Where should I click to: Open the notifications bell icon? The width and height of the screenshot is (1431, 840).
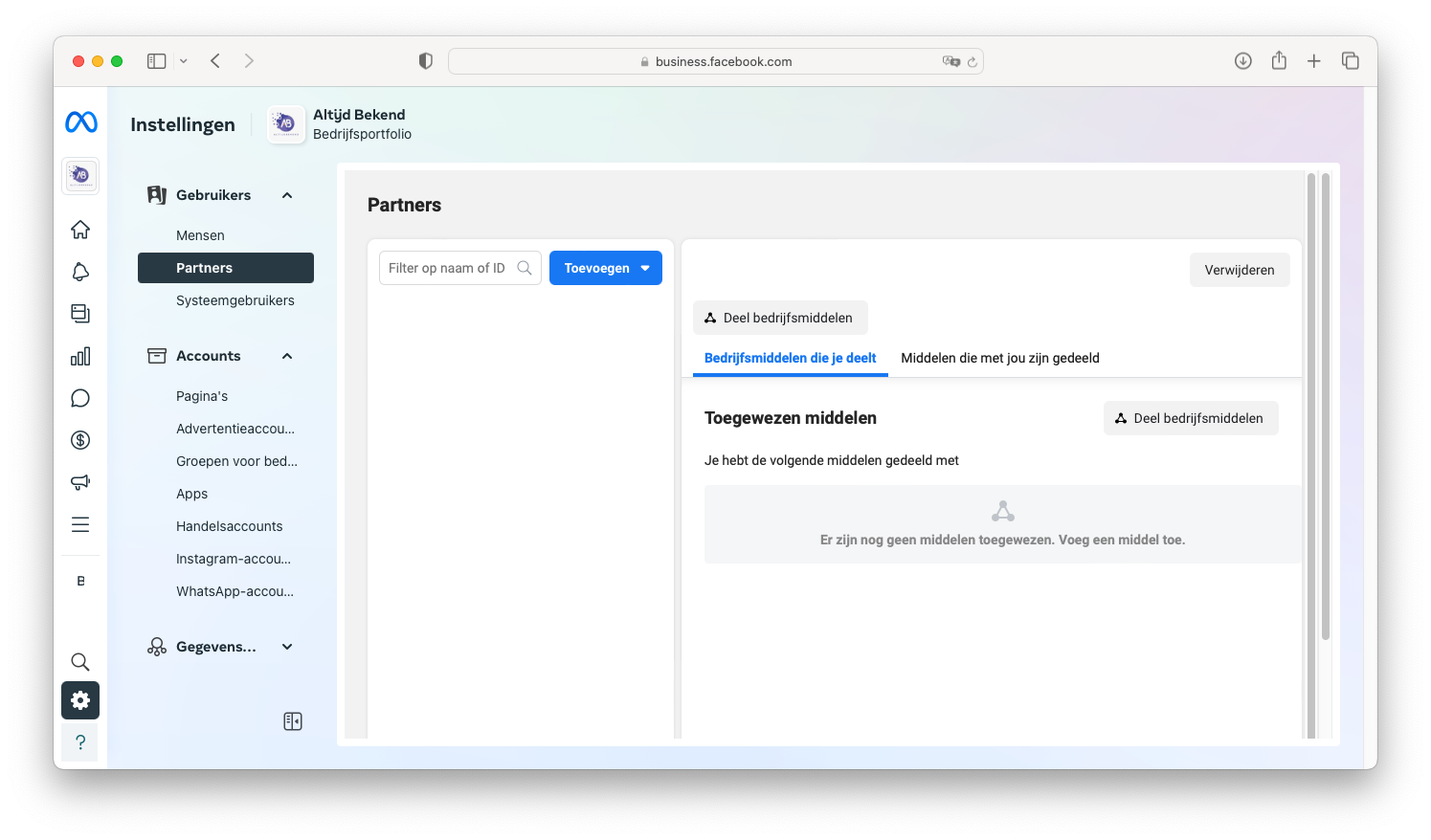pos(80,272)
